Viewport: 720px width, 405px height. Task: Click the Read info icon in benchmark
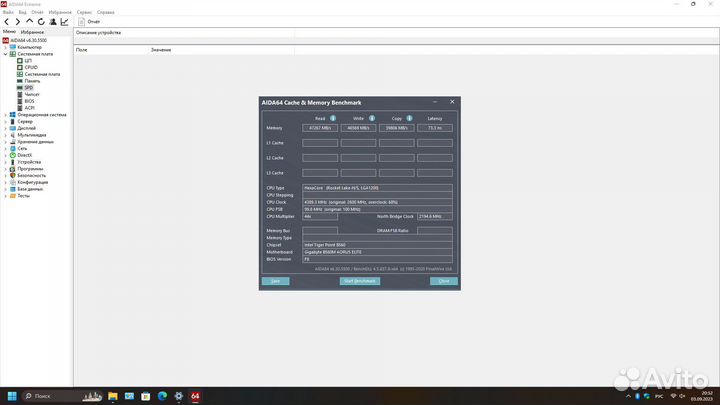coord(333,118)
